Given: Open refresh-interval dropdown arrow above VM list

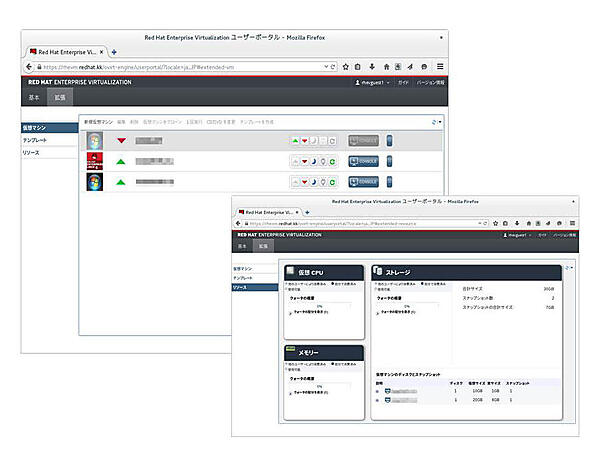Looking at the screenshot, I should [440, 122].
